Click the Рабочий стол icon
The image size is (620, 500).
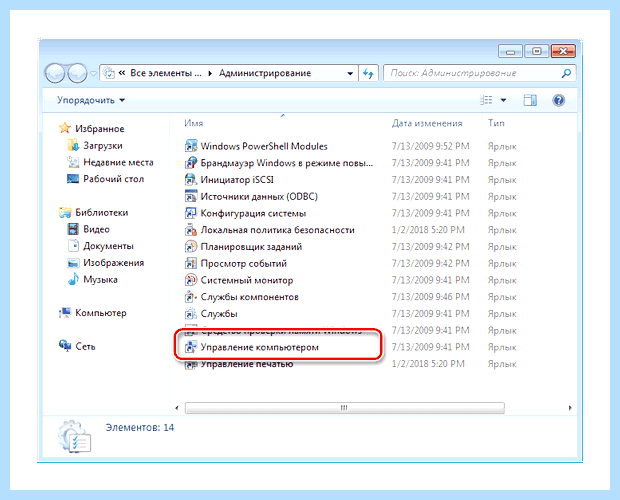click(73, 179)
